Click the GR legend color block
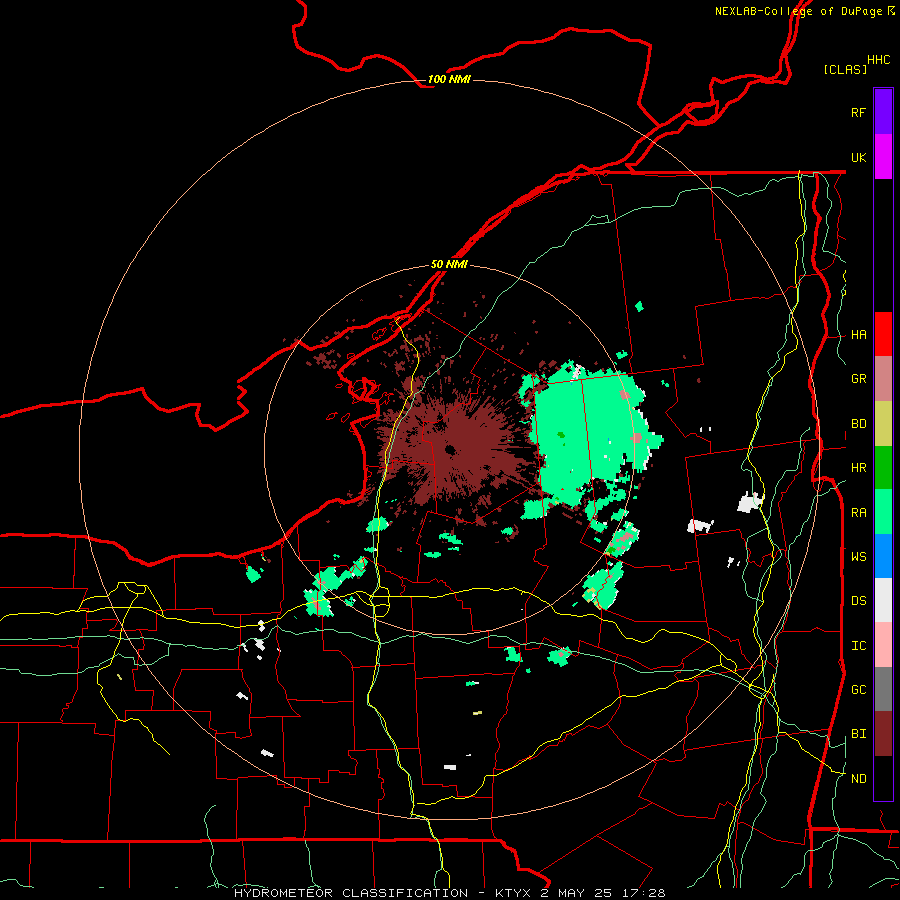 click(x=883, y=379)
